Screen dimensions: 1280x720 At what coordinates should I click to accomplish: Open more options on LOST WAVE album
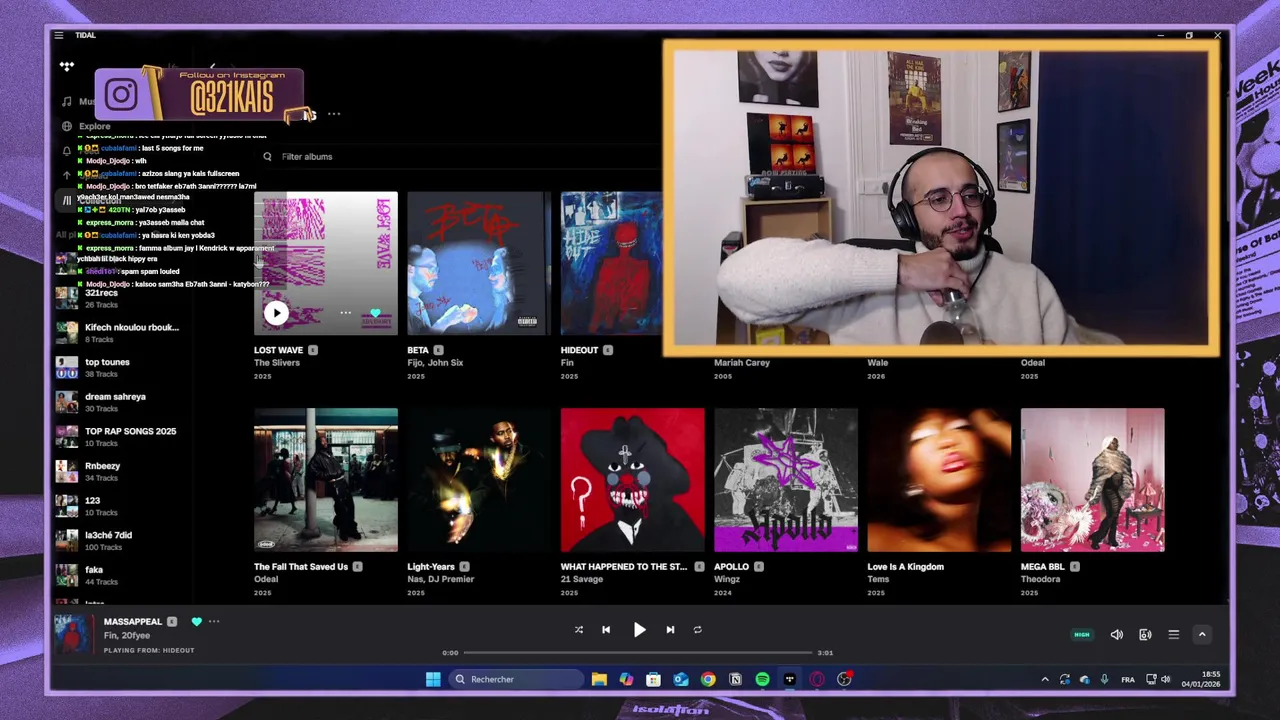[x=345, y=313]
